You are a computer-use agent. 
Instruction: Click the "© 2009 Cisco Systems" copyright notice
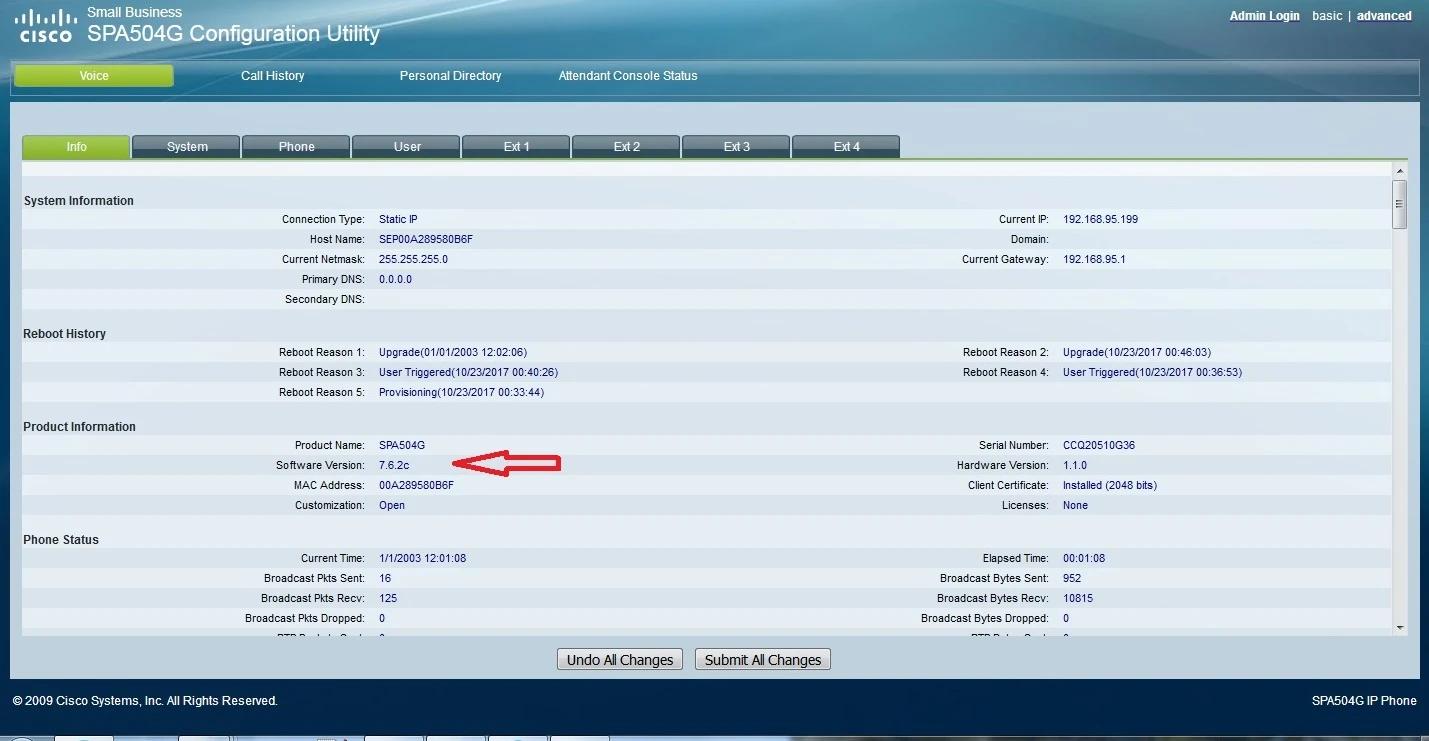click(x=145, y=701)
